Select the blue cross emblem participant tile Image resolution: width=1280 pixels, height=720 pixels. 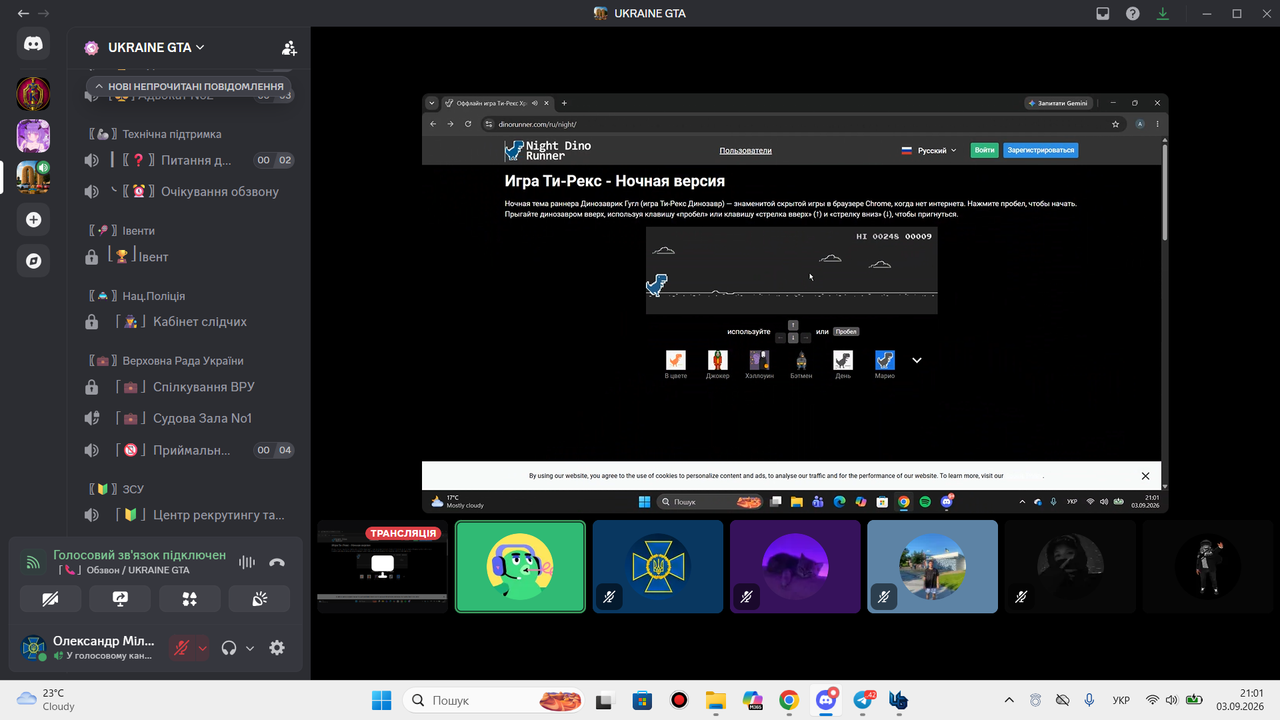tap(658, 566)
